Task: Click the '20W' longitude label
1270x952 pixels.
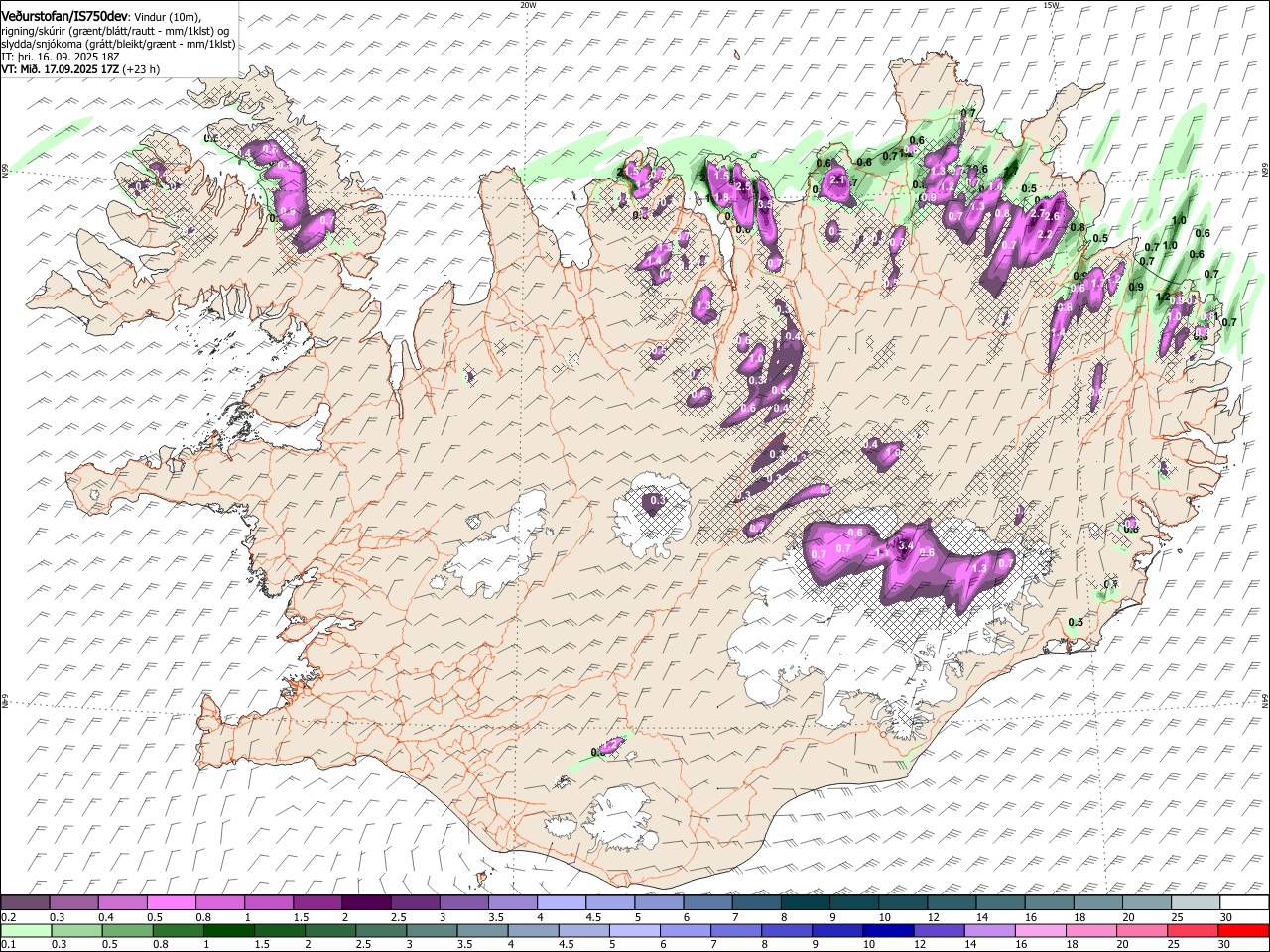Action: click(528, 5)
